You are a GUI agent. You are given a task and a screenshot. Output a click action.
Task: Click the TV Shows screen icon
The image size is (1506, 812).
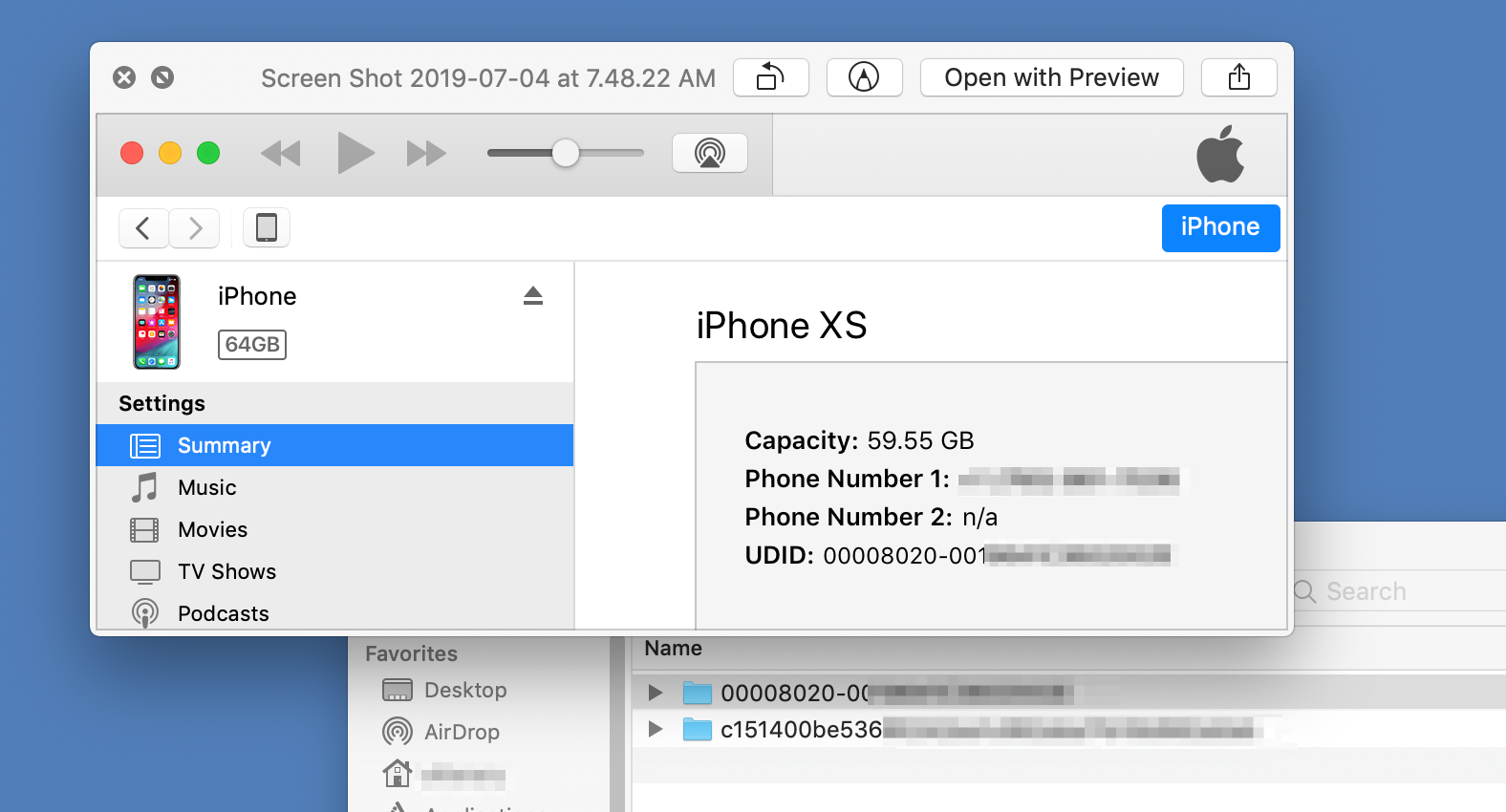click(145, 571)
